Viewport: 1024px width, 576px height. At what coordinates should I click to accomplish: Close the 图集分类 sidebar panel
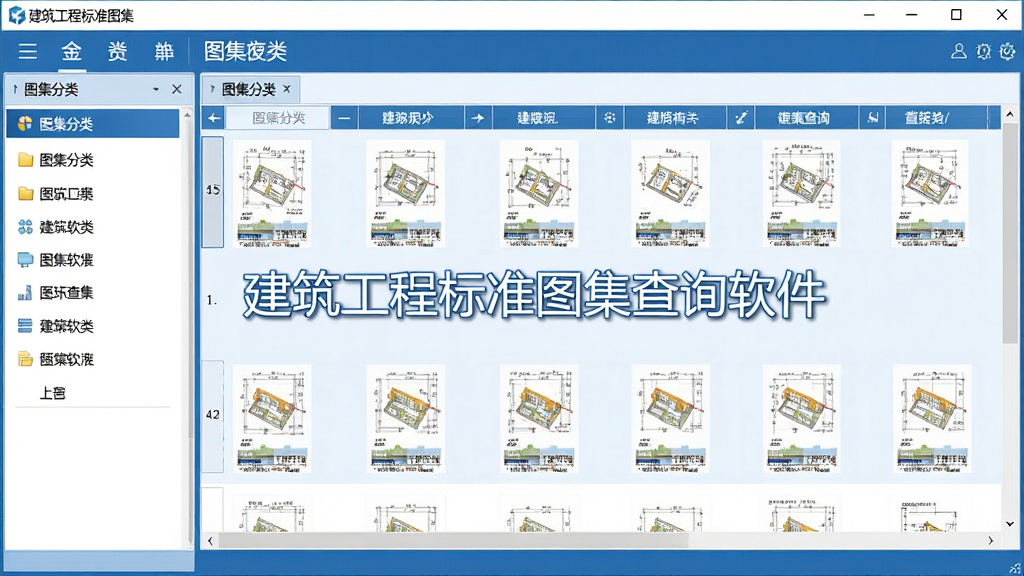coord(176,89)
